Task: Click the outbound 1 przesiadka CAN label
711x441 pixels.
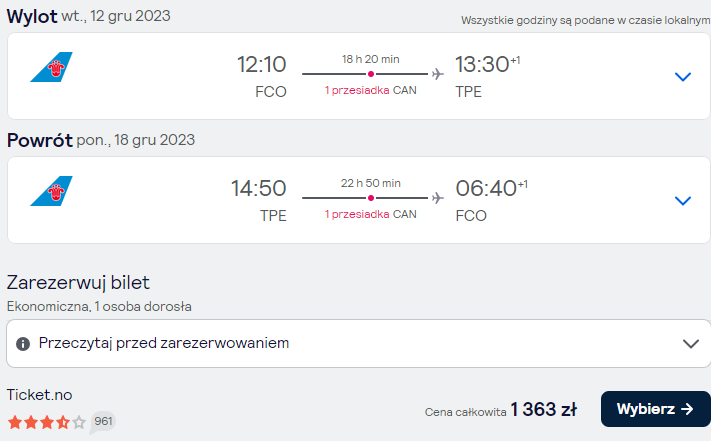Action: coord(370,90)
